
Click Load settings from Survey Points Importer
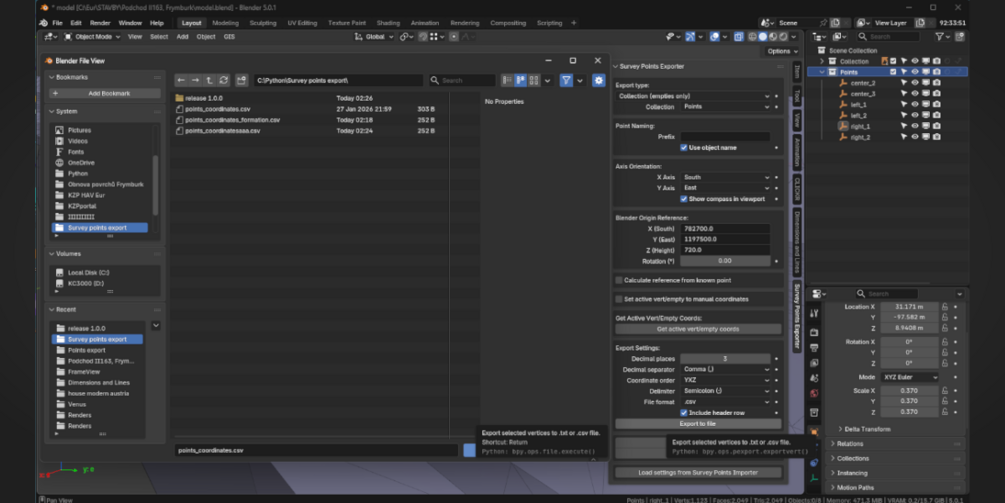coord(698,473)
